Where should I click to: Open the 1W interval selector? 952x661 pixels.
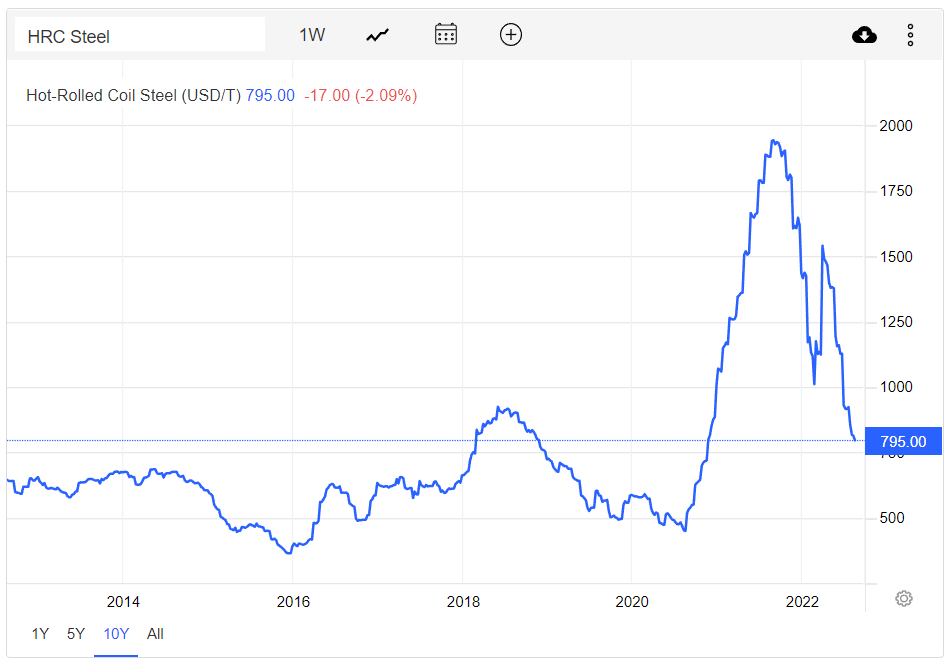(312, 35)
